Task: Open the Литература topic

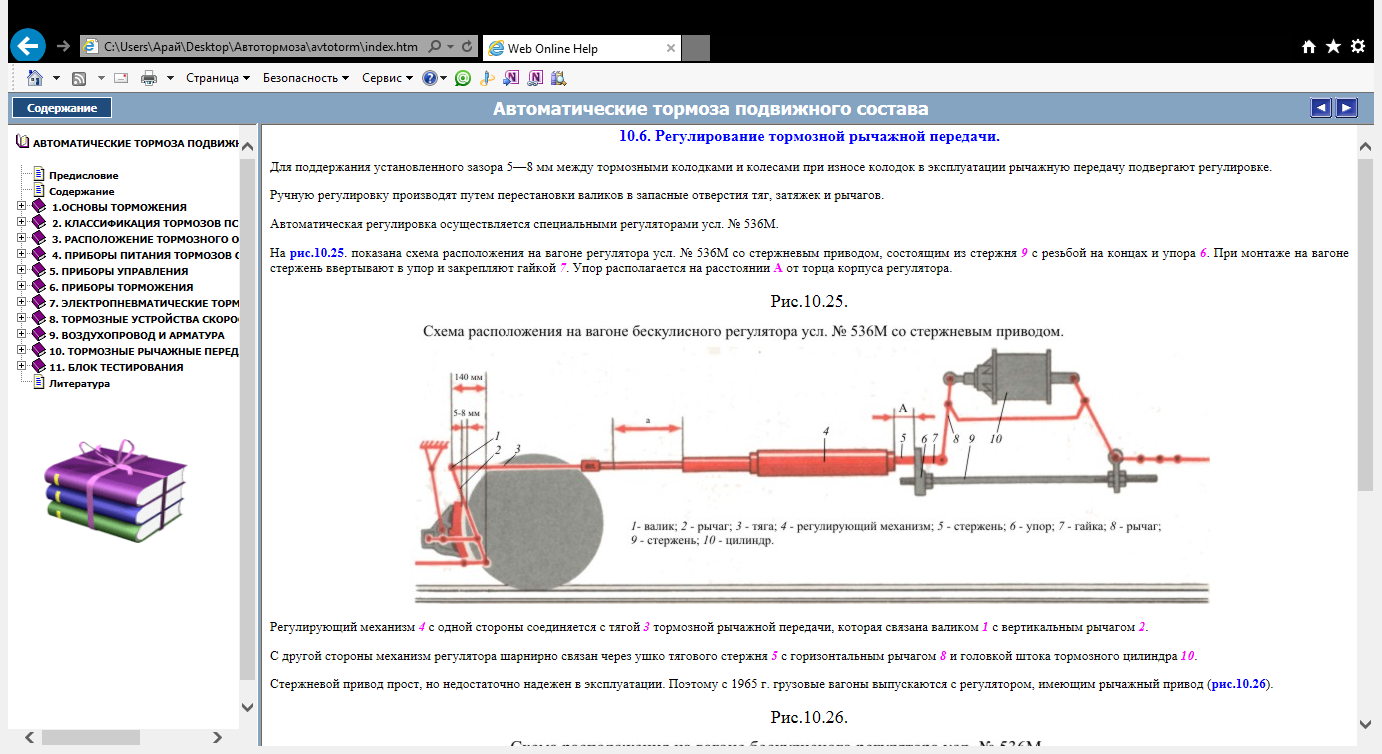Action: click(79, 383)
